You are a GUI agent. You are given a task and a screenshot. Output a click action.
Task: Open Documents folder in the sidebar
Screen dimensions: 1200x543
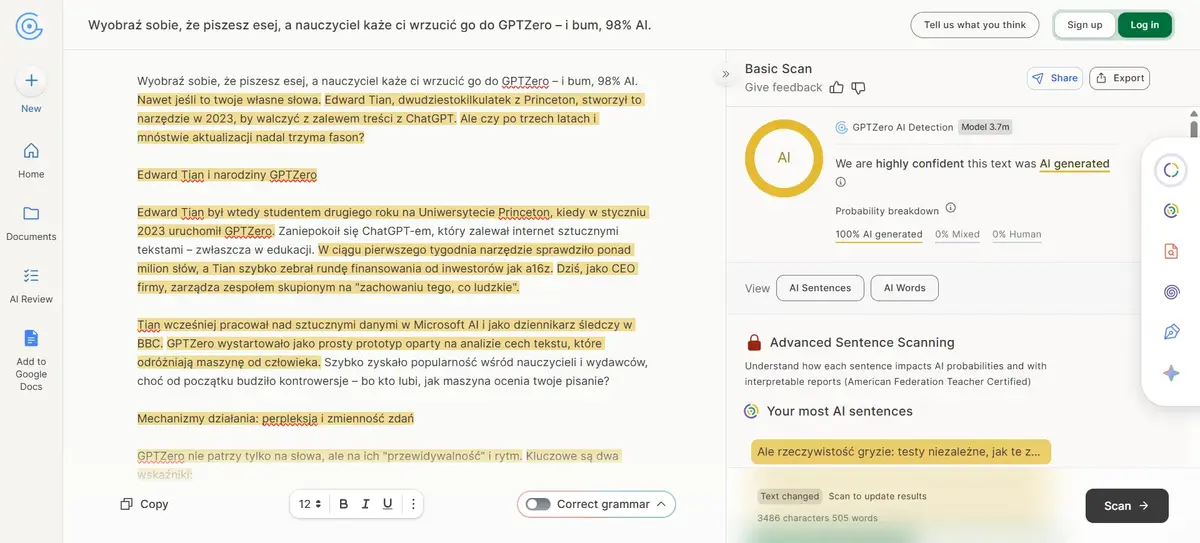coord(31,213)
